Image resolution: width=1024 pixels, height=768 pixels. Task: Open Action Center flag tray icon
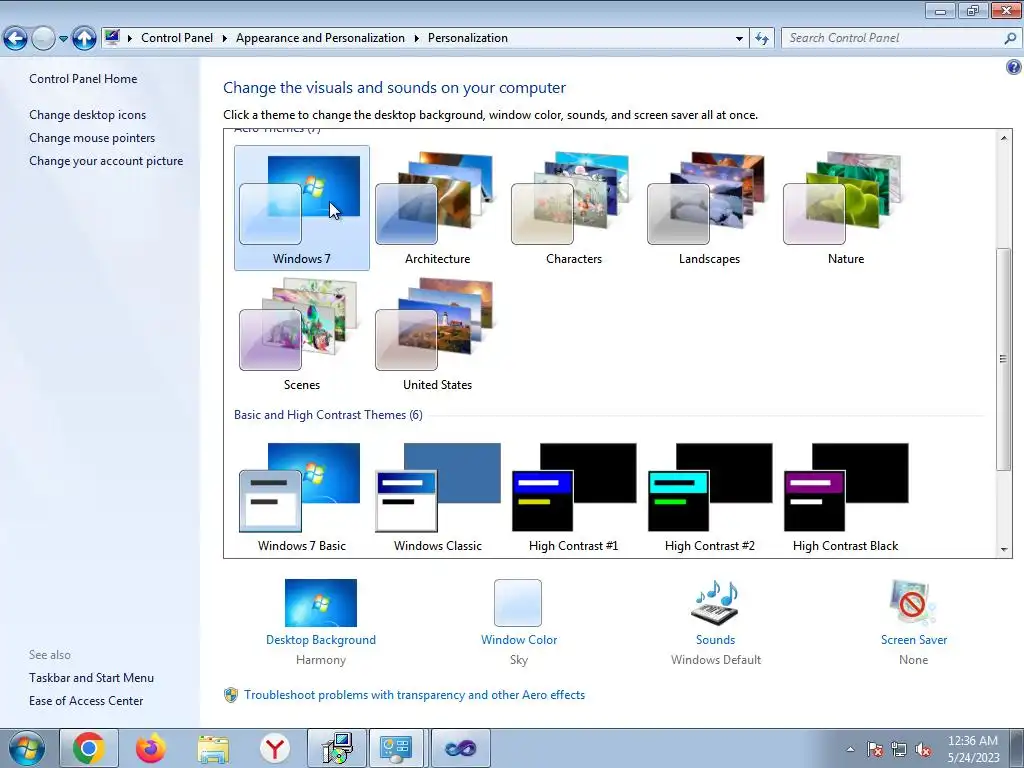pyautogui.click(x=875, y=749)
